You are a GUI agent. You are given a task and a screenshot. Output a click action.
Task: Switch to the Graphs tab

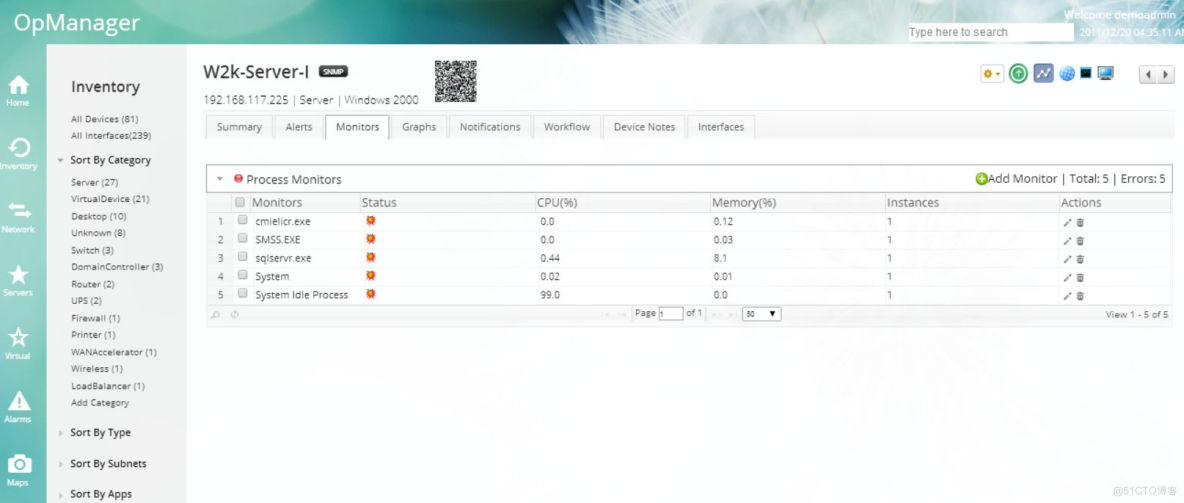pos(419,127)
